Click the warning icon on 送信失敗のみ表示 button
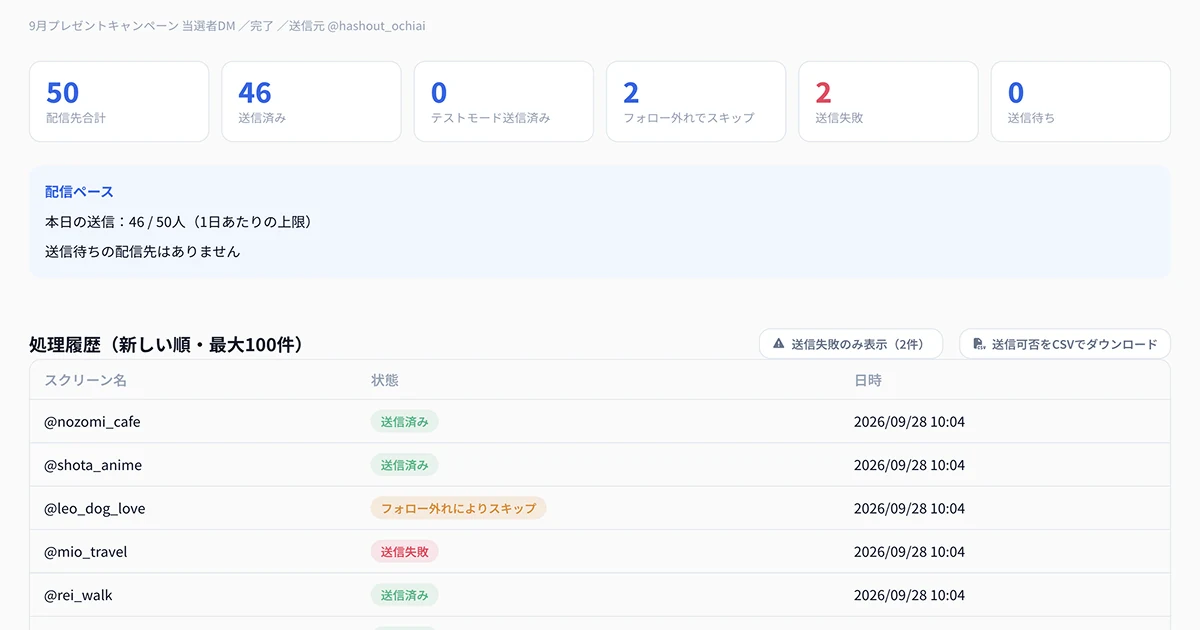This screenshot has height=630, width=1200. pyautogui.click(x=778, y=344)
